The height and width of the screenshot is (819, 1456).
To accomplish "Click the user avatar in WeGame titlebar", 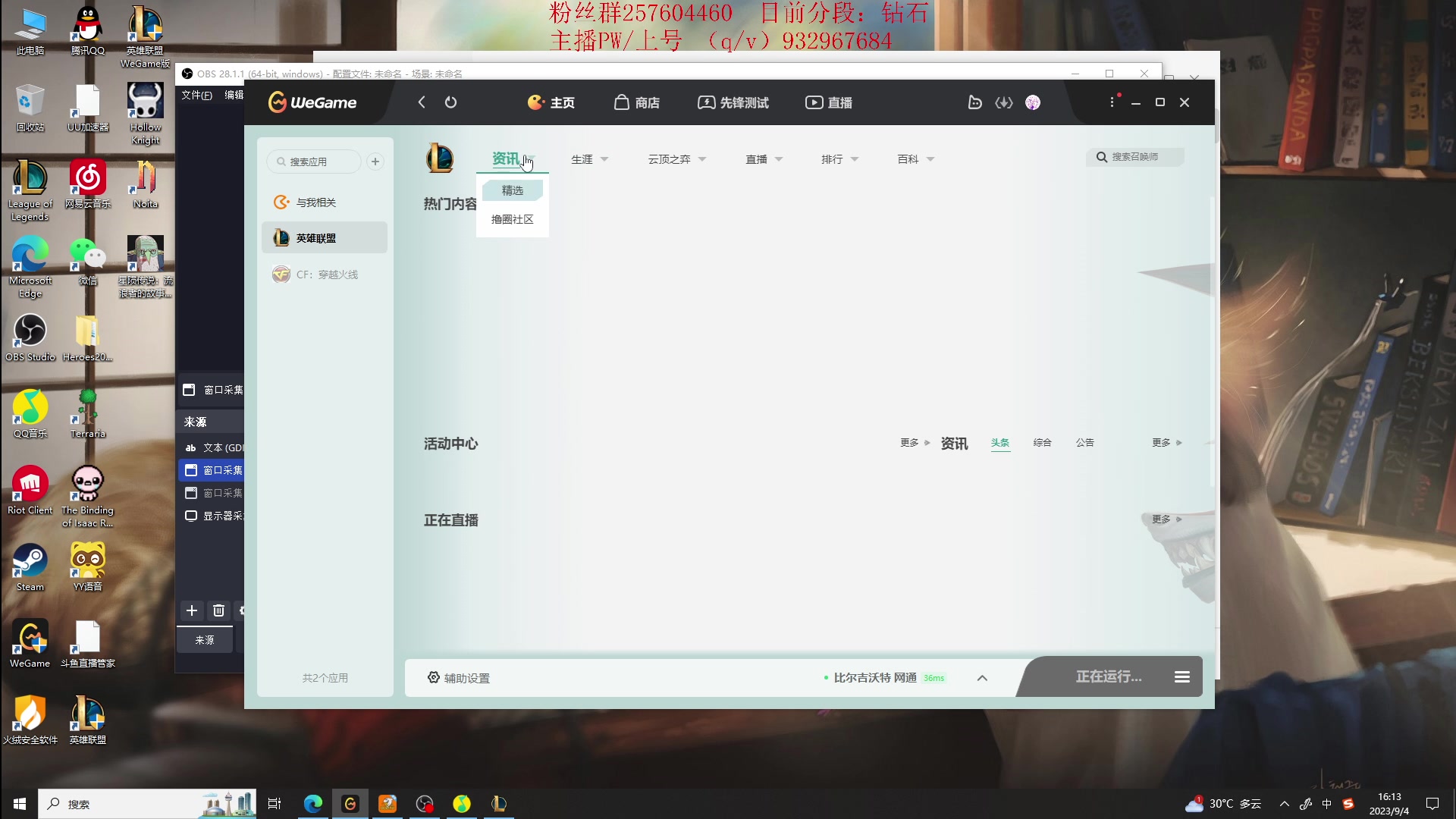I will click(1032, 102).
